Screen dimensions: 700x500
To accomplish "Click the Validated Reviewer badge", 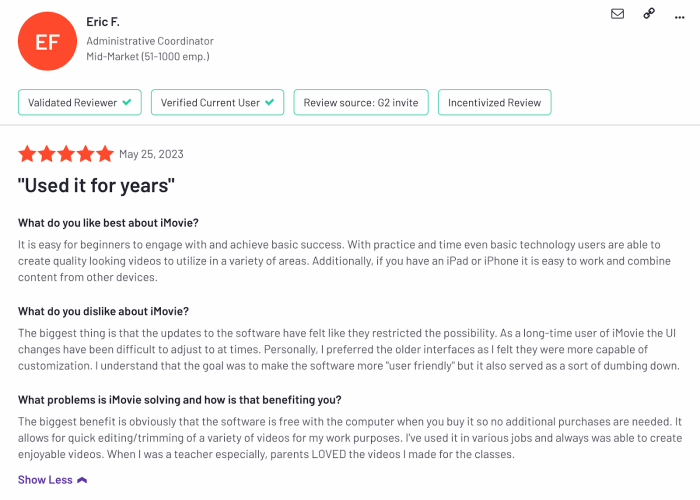I will pos(80,102).
